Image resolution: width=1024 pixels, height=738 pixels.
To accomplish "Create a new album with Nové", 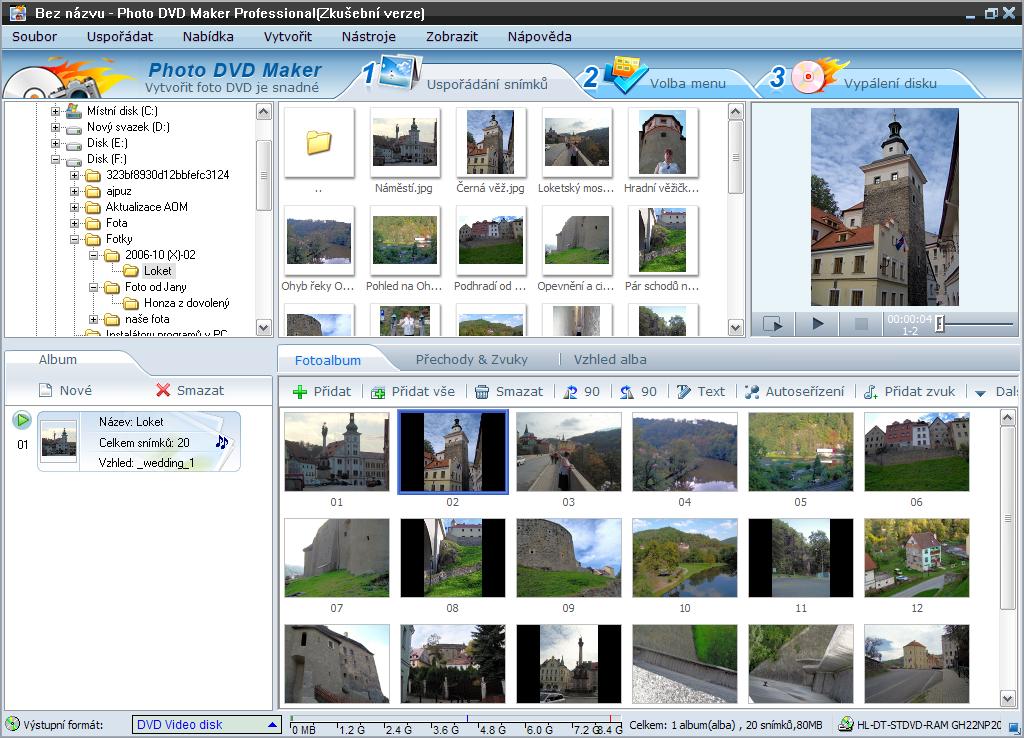I will (x=65, y=391).
